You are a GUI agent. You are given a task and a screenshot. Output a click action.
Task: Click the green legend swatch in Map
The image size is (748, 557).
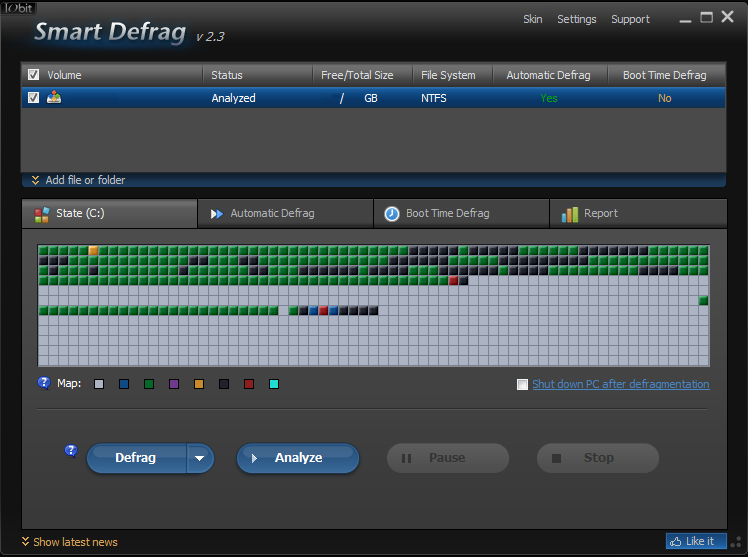(149, 384)
